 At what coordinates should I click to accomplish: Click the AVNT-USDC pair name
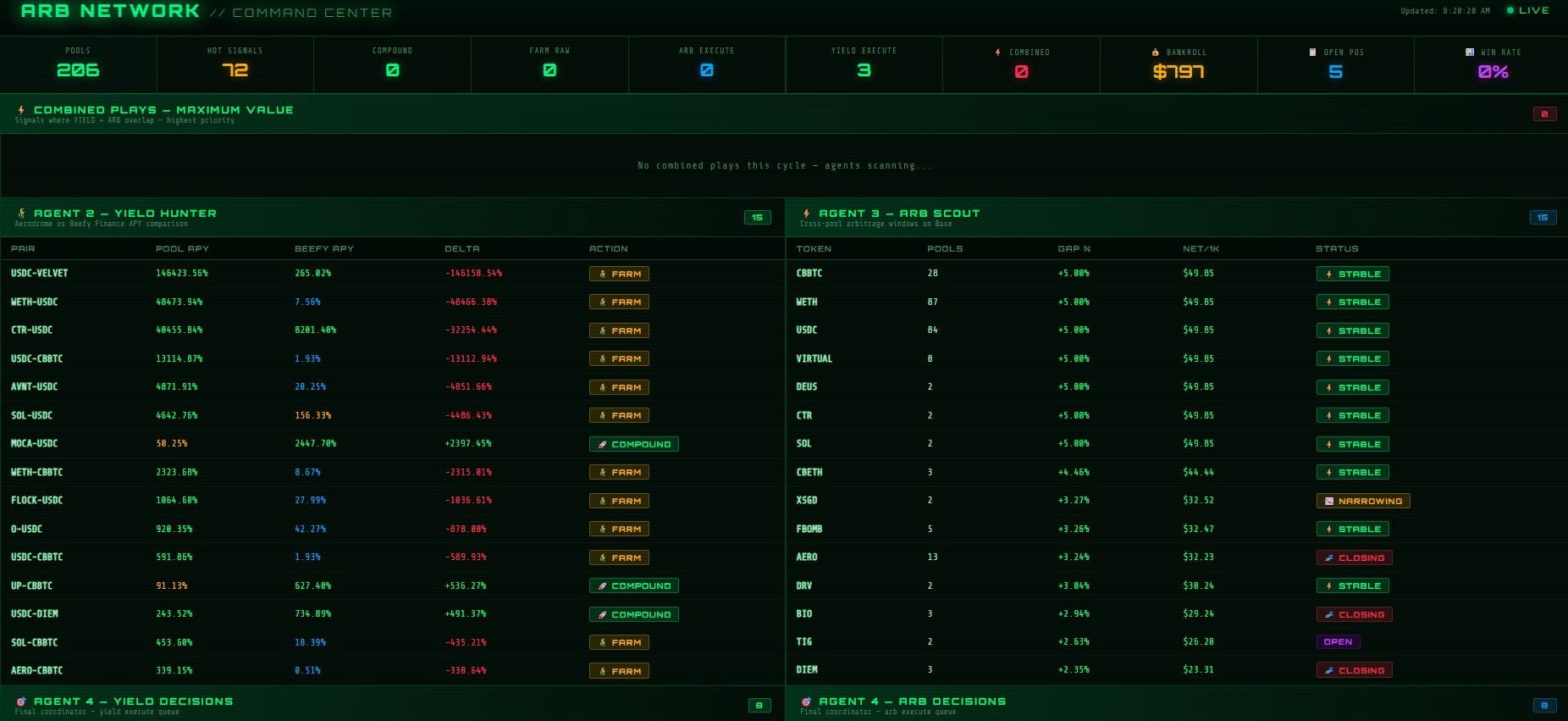point(34,387)
